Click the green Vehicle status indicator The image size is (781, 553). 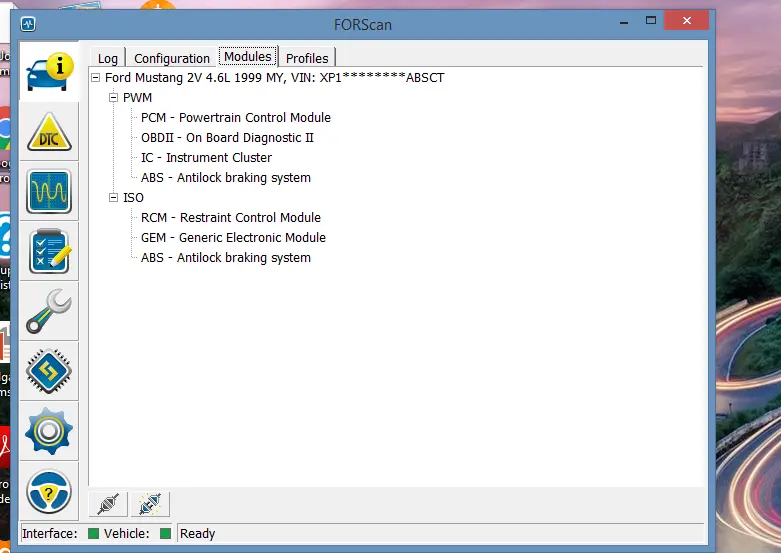coord(165,534)
